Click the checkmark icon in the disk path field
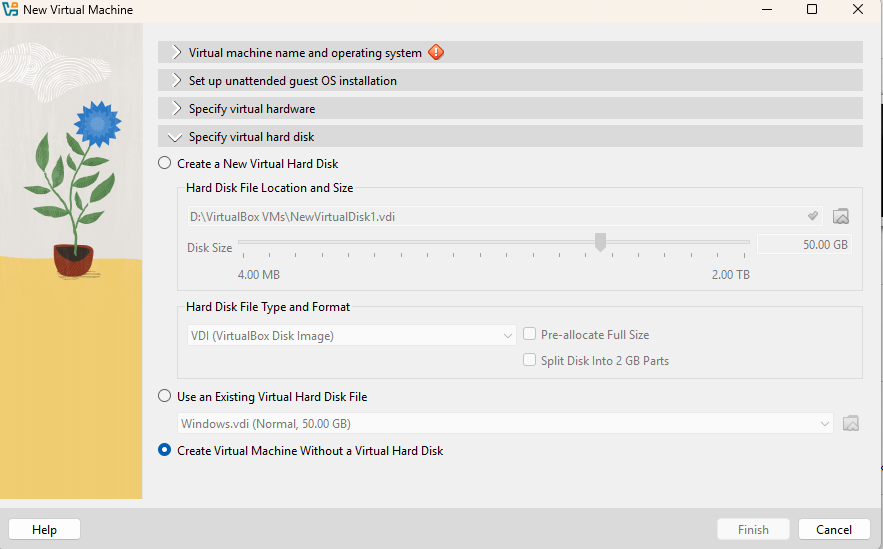This screenshot has height=549, width=883. click(813, 216)
